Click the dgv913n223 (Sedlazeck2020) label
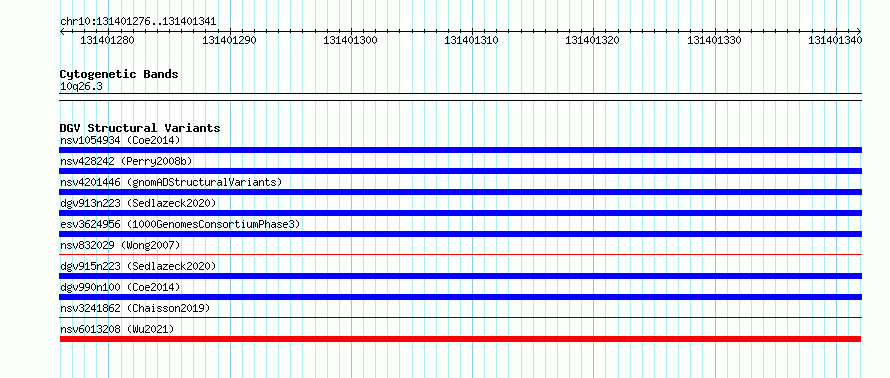Viewport: 890px width, 378px height. [138, 203]
